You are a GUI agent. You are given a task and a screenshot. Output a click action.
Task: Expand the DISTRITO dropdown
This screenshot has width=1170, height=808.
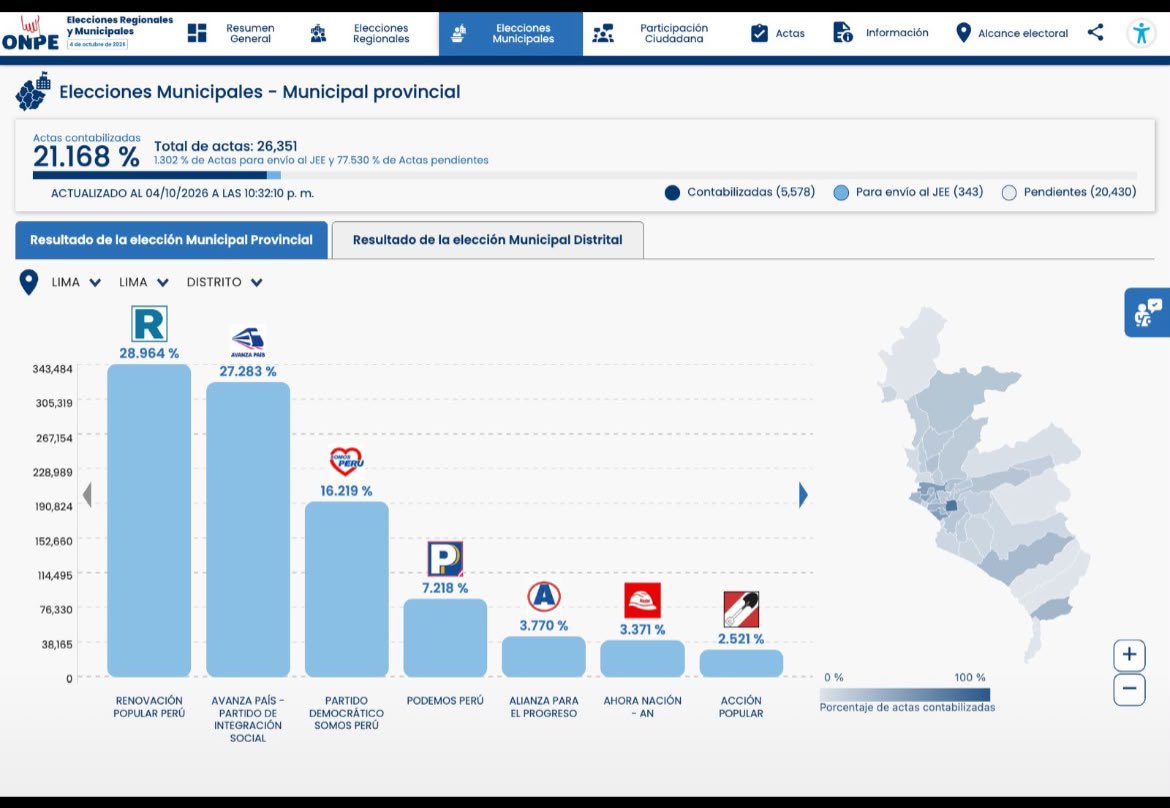tap(224, 282)
